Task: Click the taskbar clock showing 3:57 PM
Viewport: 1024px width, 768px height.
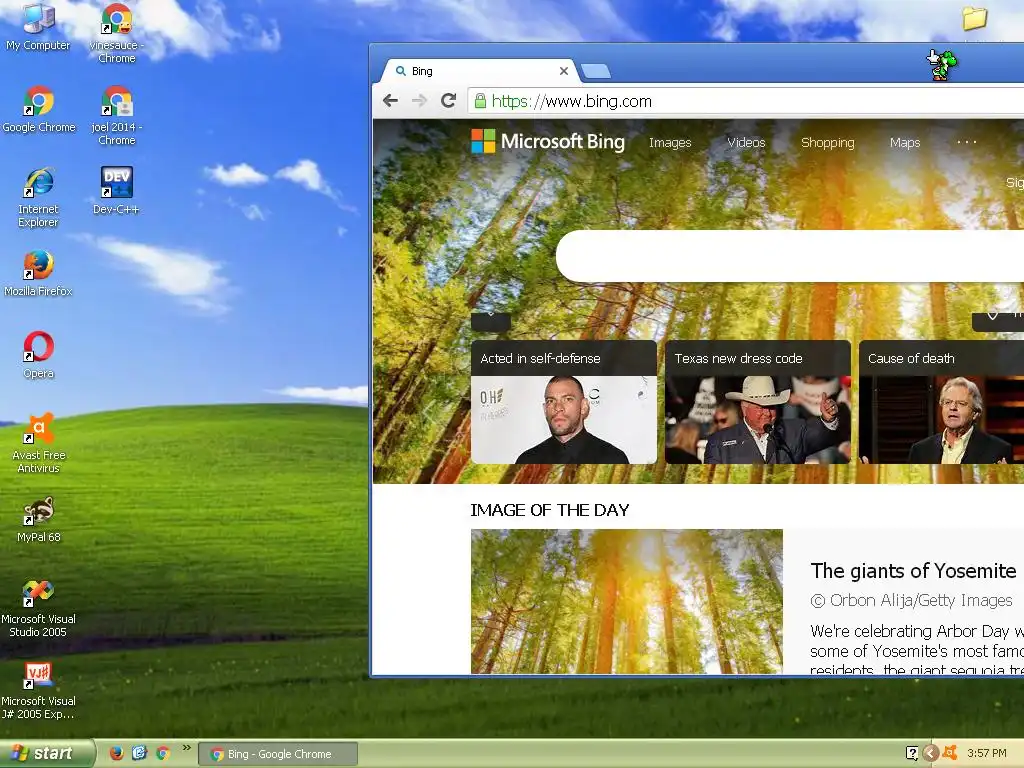Action: click(987, 753)
